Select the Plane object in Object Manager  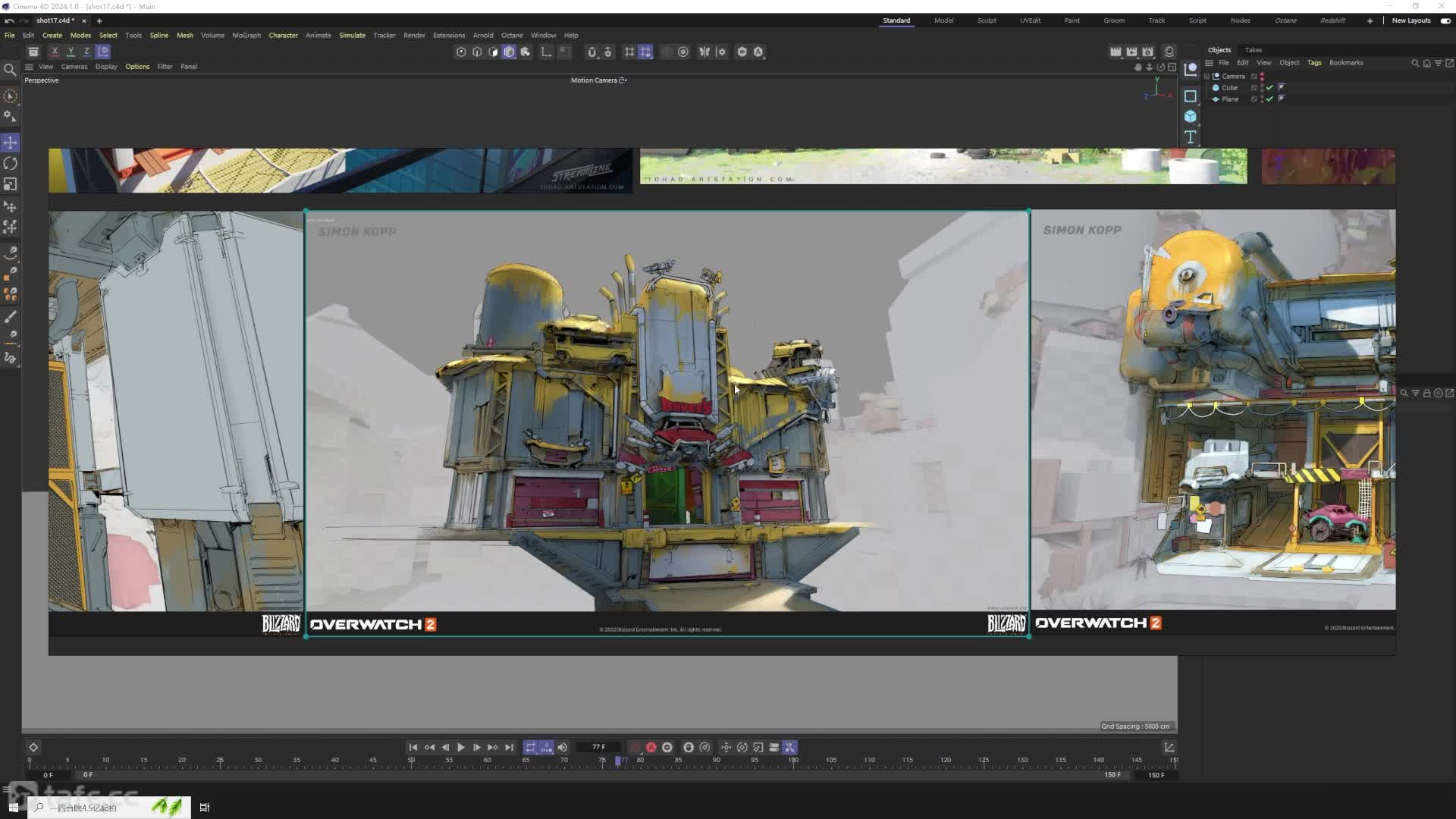pyautogui.click(x=1230, y=99)
